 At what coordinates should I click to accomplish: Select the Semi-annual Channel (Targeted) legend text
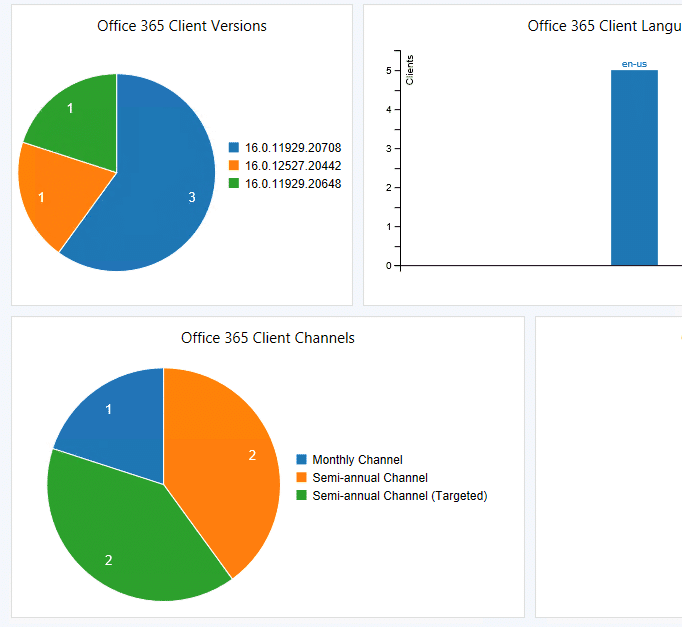399,496
